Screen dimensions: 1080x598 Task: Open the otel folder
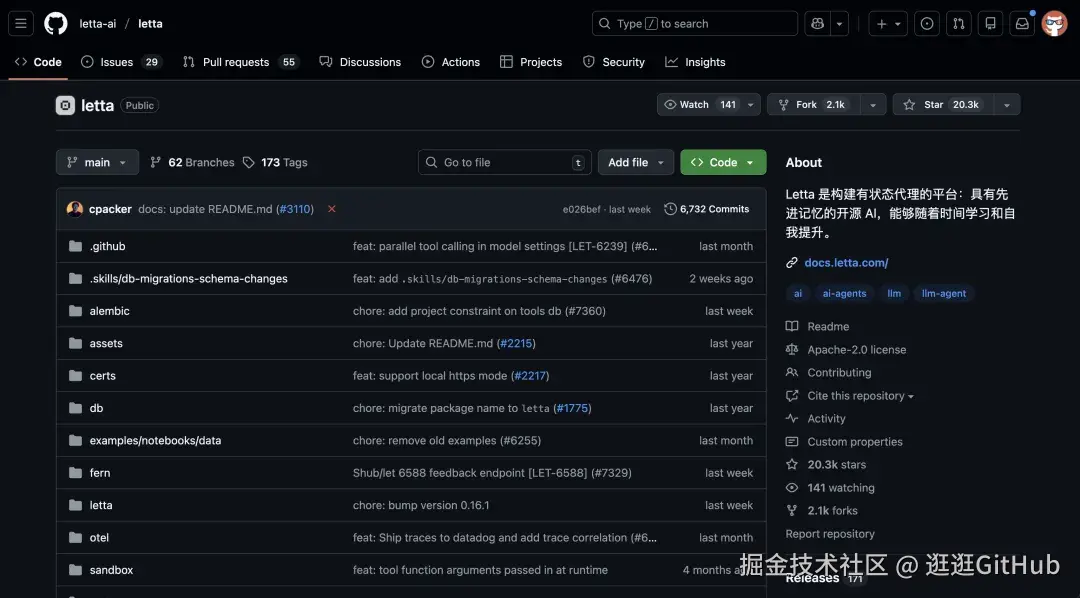coord(99,537)
